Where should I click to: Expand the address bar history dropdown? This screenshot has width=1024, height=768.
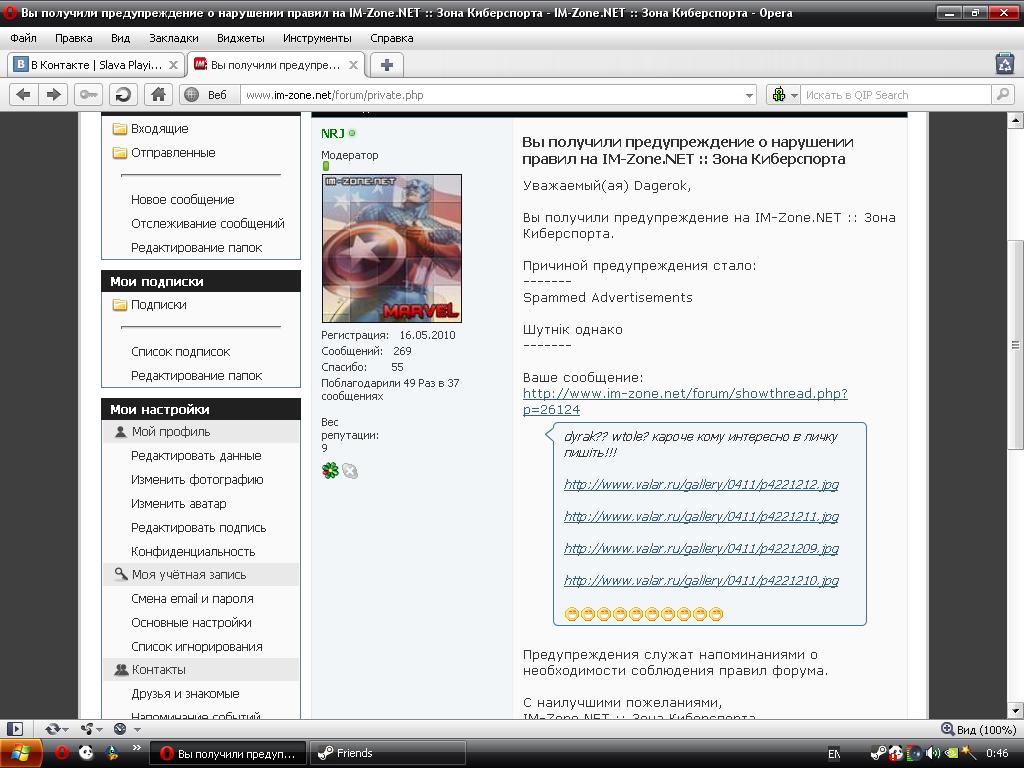click(749, 95)
